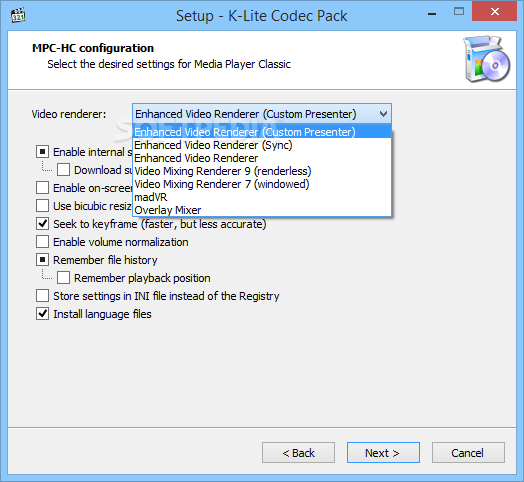Click the MPC 321 icon in title bar
The width and height of the screenshot is (524, 482).
click(x=18, y=15)
